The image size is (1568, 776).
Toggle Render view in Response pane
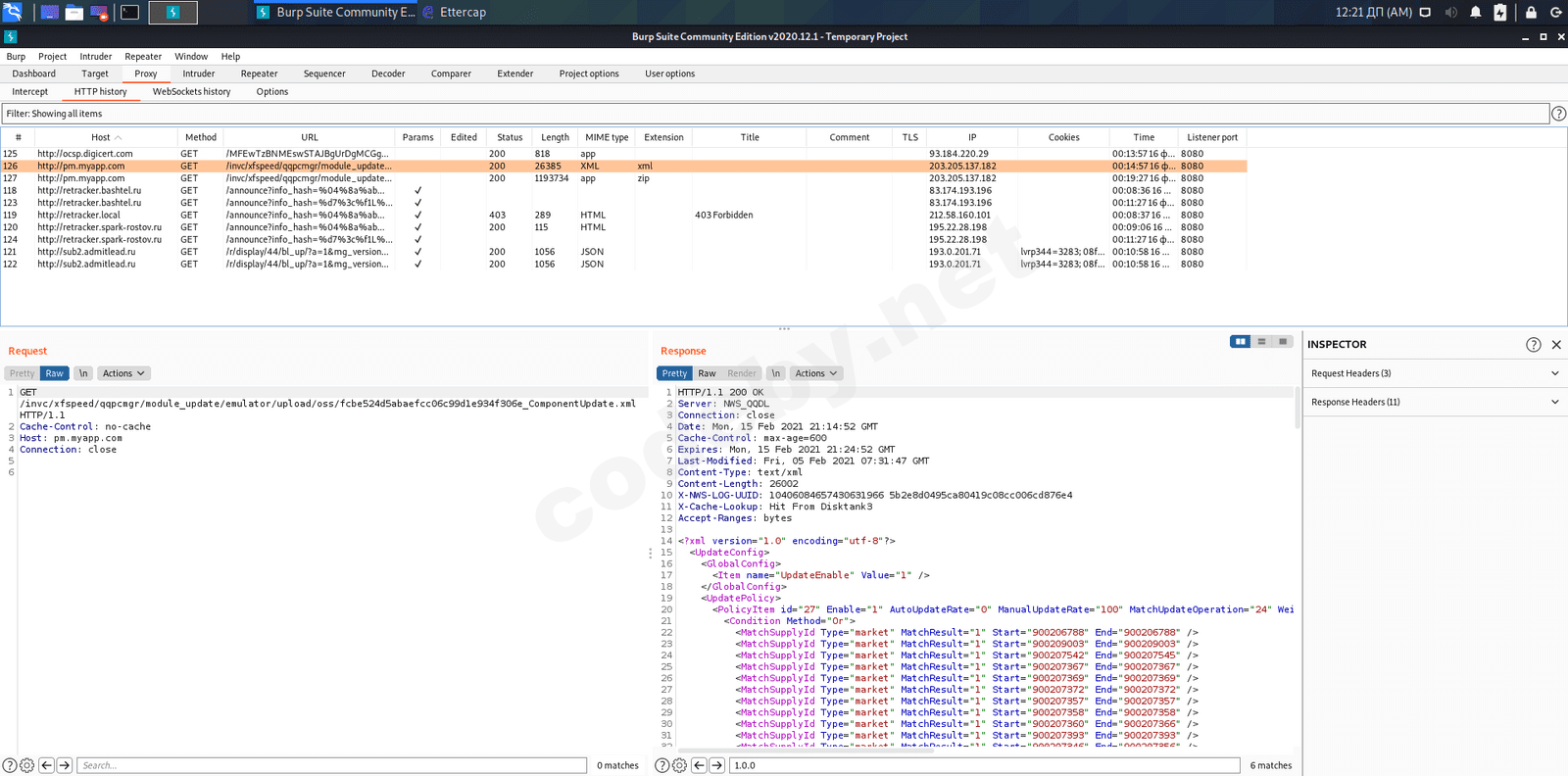[742, 373]
